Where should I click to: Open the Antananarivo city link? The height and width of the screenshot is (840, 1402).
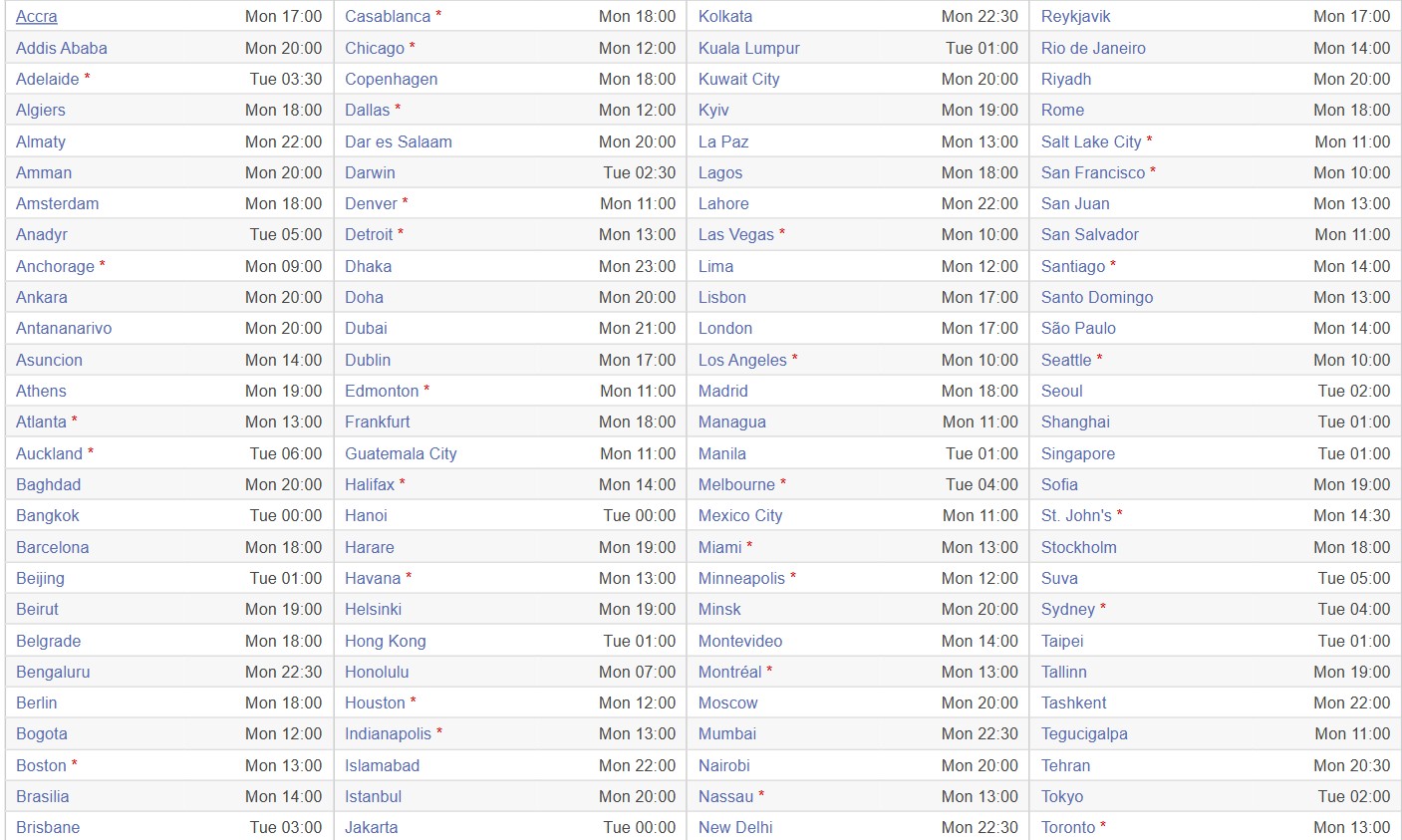64,328
